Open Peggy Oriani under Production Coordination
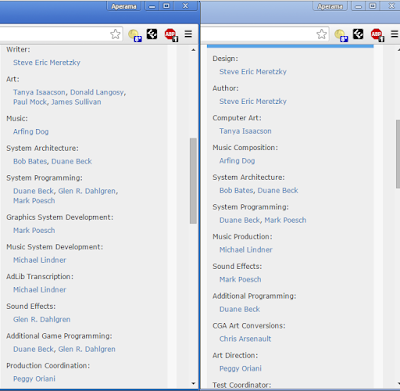 34,379
